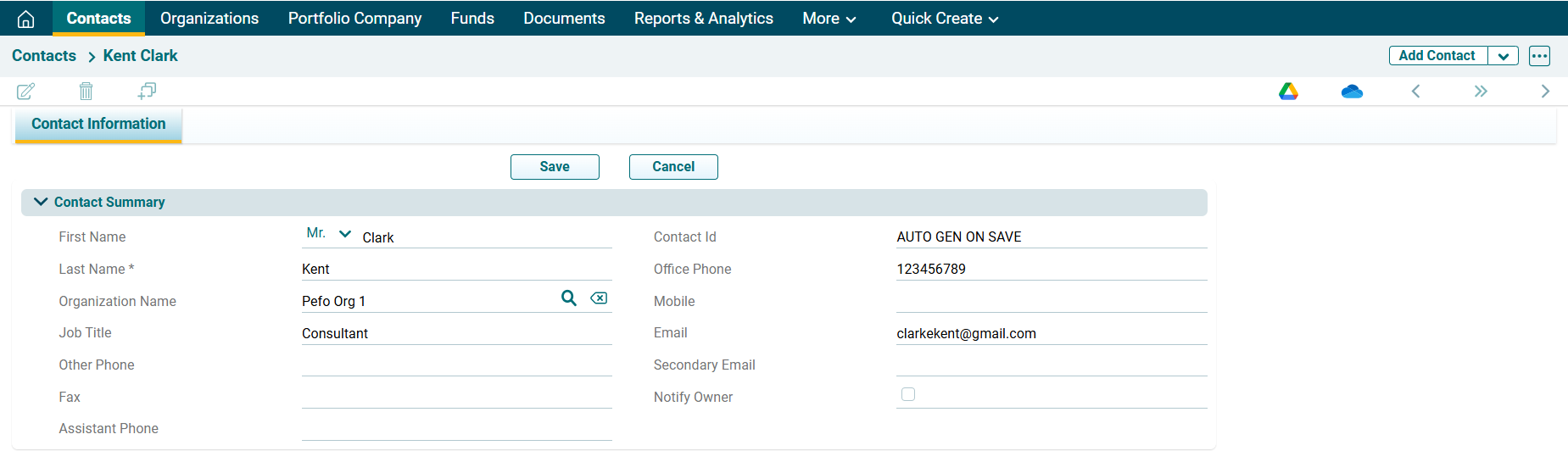This screenshot has width=1568, height=451.
Task: Expand the Add Contact dropdown arrow
Action: click(x=1503, y=56)
